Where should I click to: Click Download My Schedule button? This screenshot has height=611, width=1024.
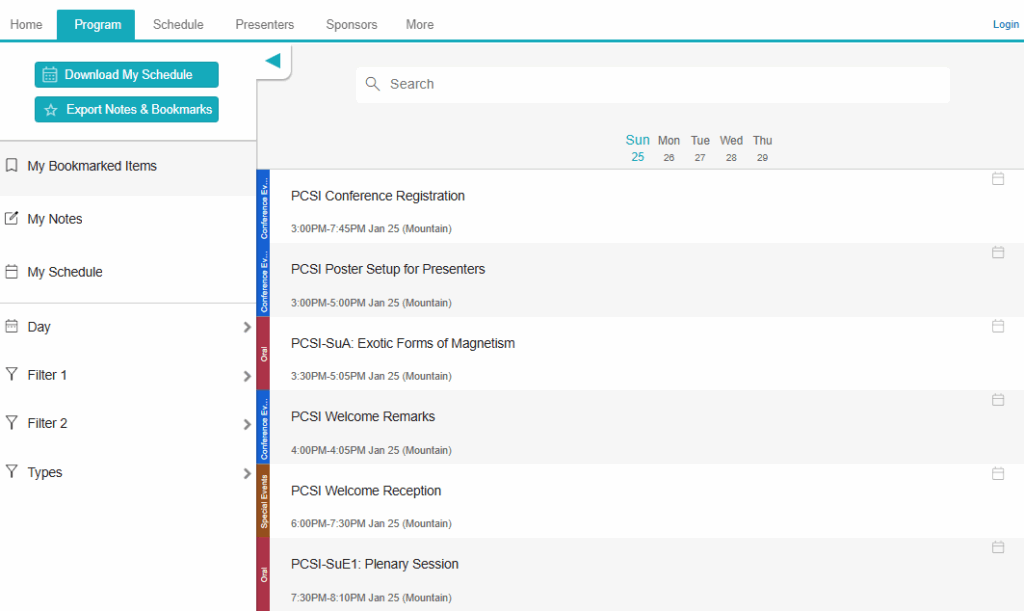coord(127,75)
